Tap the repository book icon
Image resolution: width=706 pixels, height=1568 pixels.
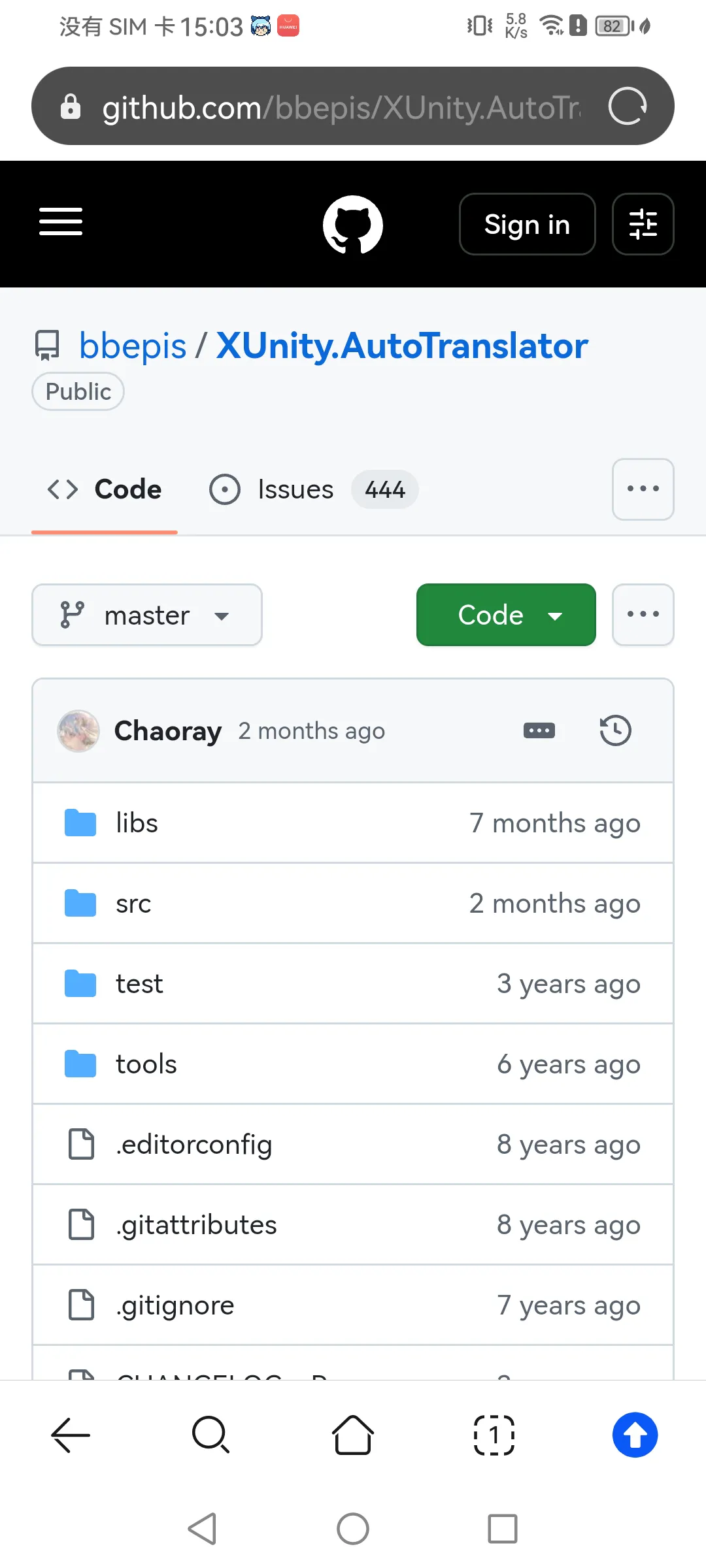47,345
